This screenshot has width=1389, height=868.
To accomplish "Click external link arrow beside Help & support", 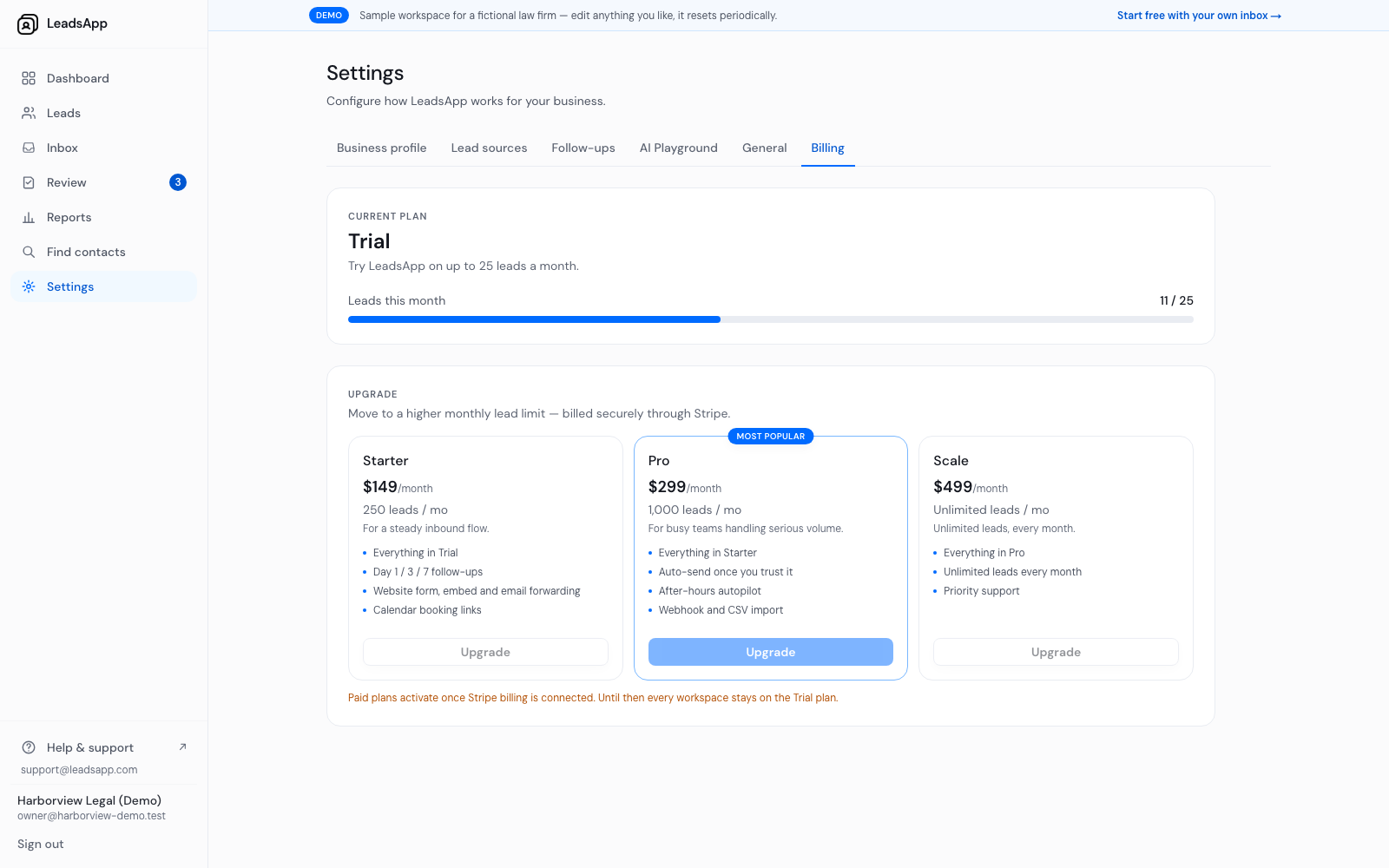I will (182, 746).
